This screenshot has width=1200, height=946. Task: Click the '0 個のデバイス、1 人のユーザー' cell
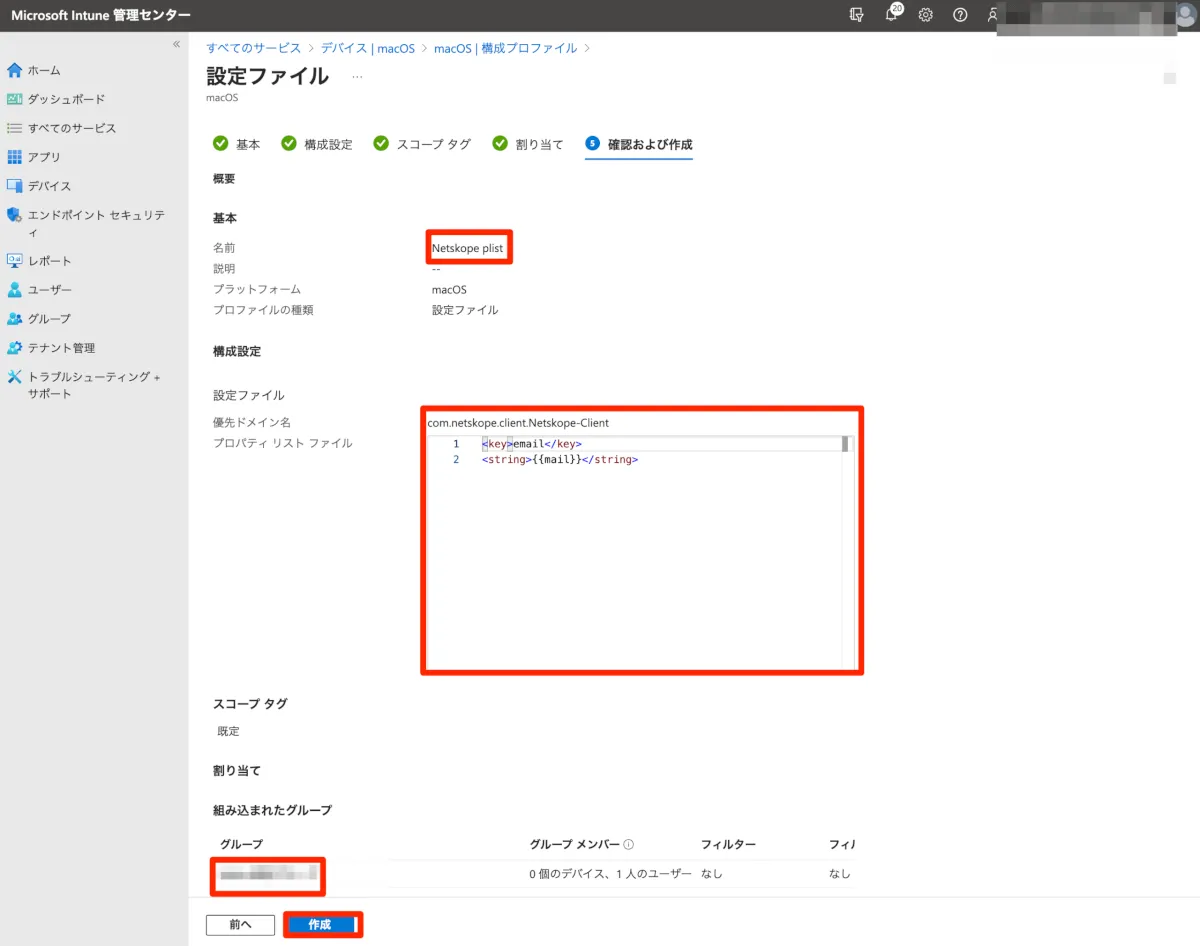coord(610,874)
